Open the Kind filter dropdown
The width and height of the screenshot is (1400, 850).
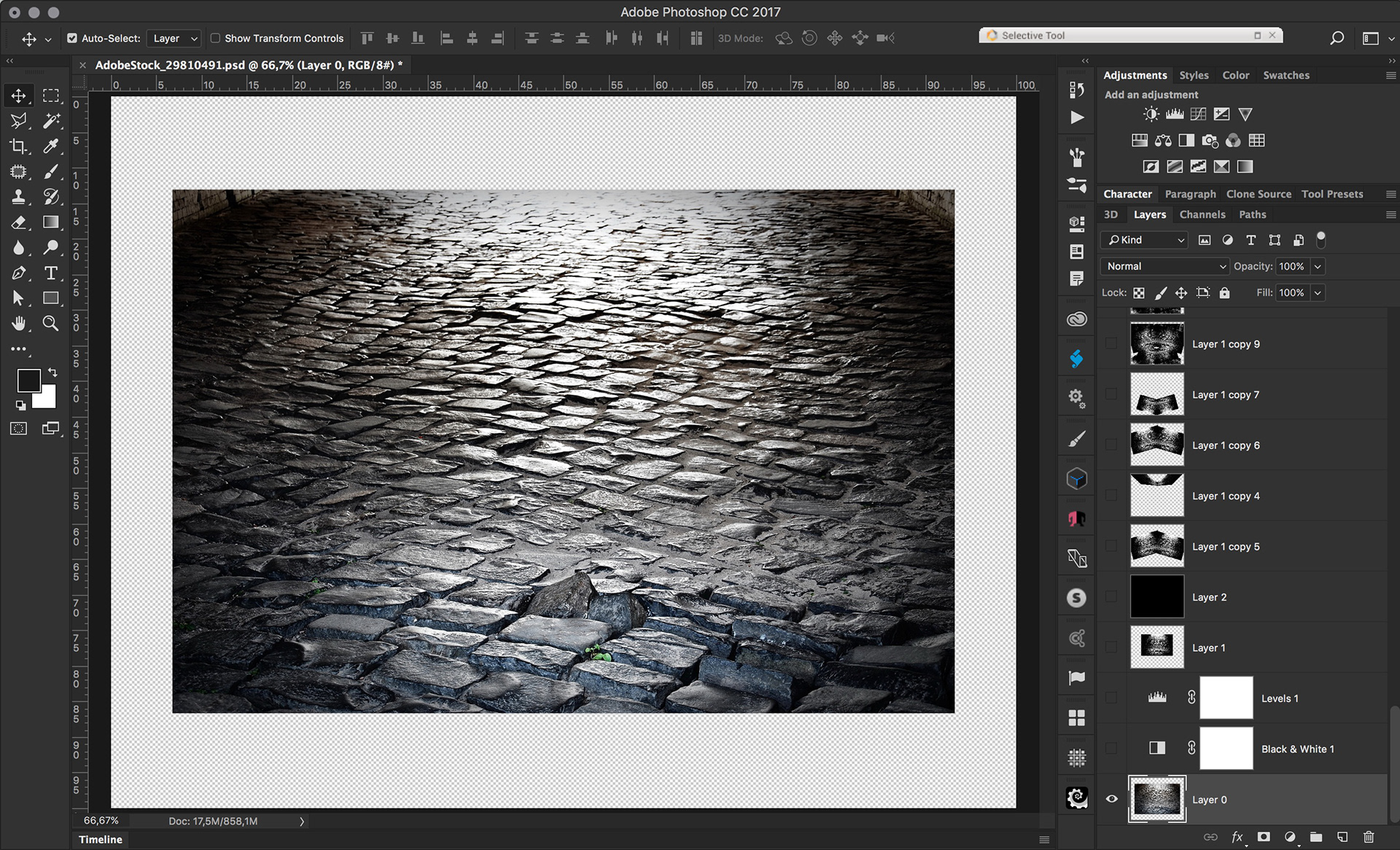tap(1144, 240)
